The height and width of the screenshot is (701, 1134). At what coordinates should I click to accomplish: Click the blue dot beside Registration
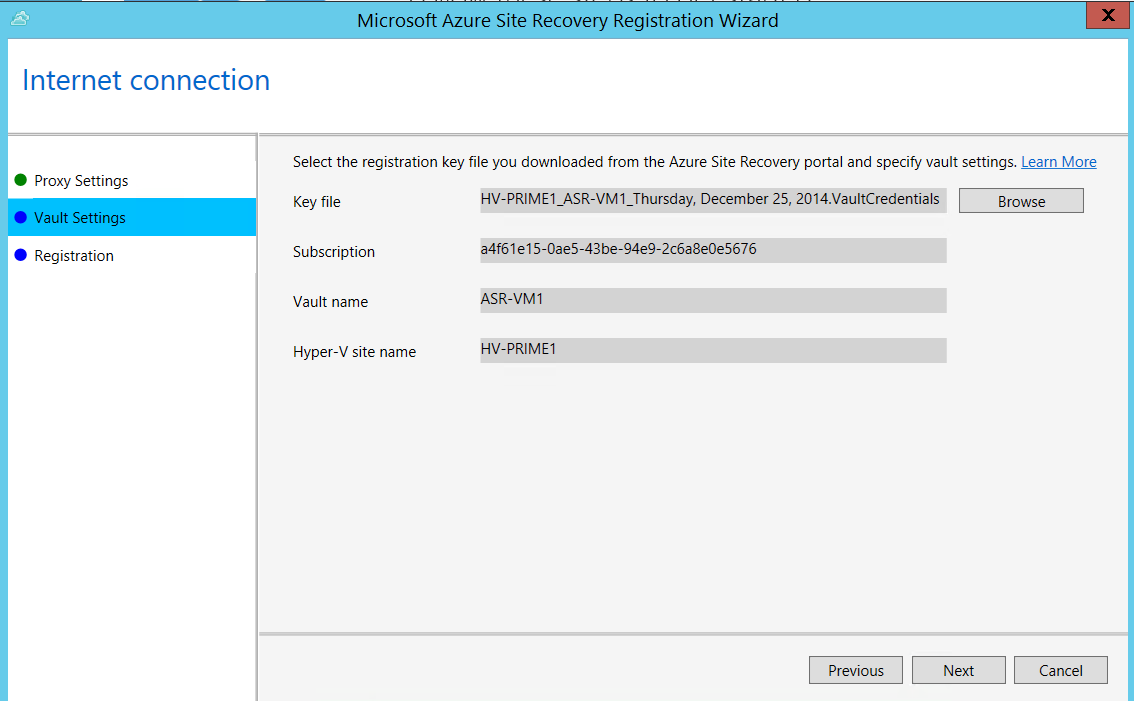20,255
